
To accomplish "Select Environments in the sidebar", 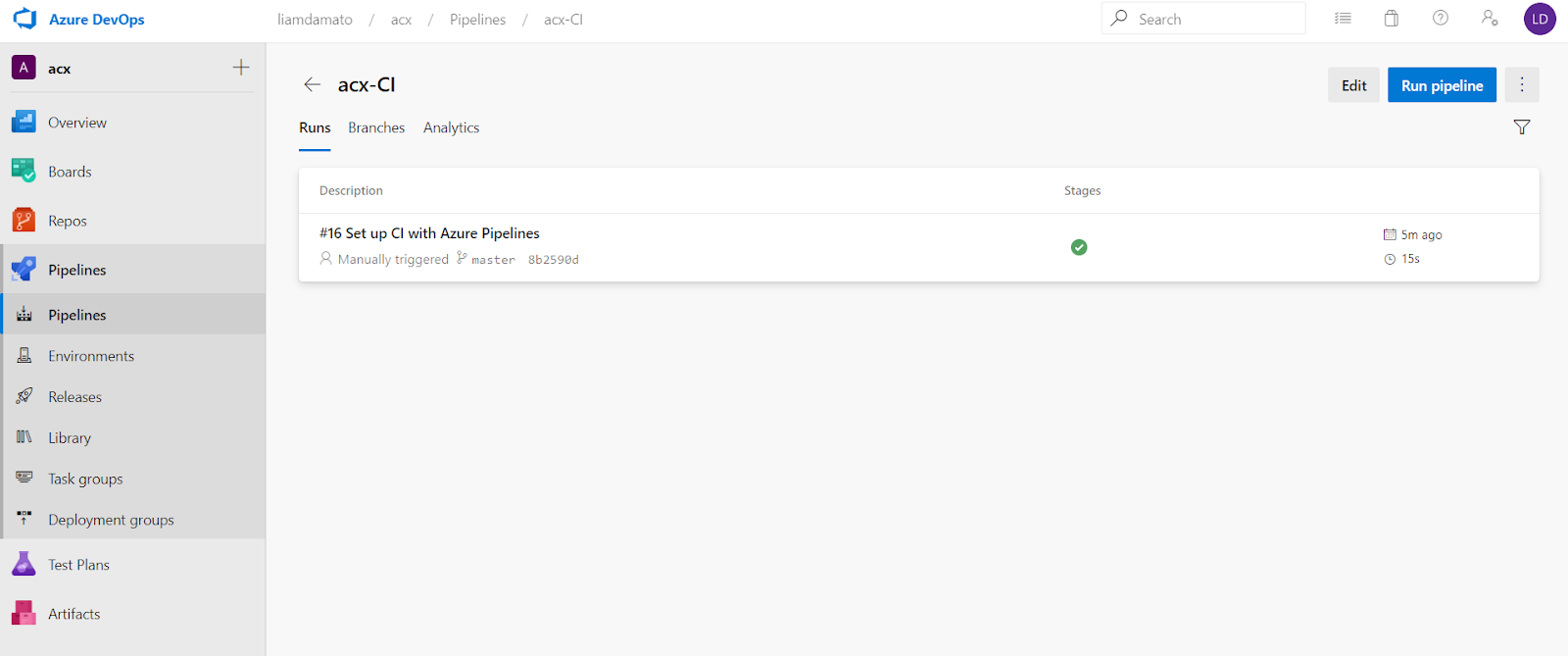I will pos(91,356).
